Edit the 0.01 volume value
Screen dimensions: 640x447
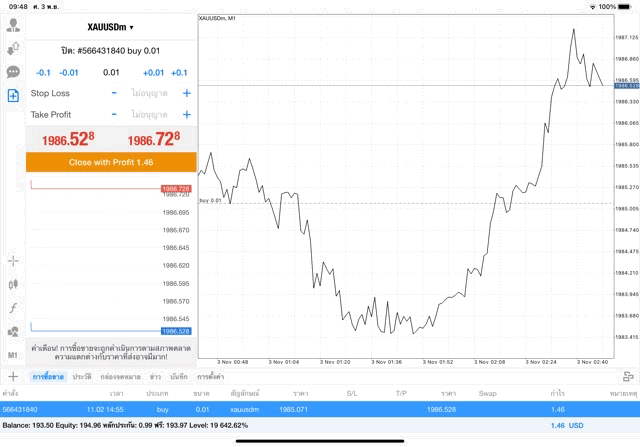pos(111,73)
